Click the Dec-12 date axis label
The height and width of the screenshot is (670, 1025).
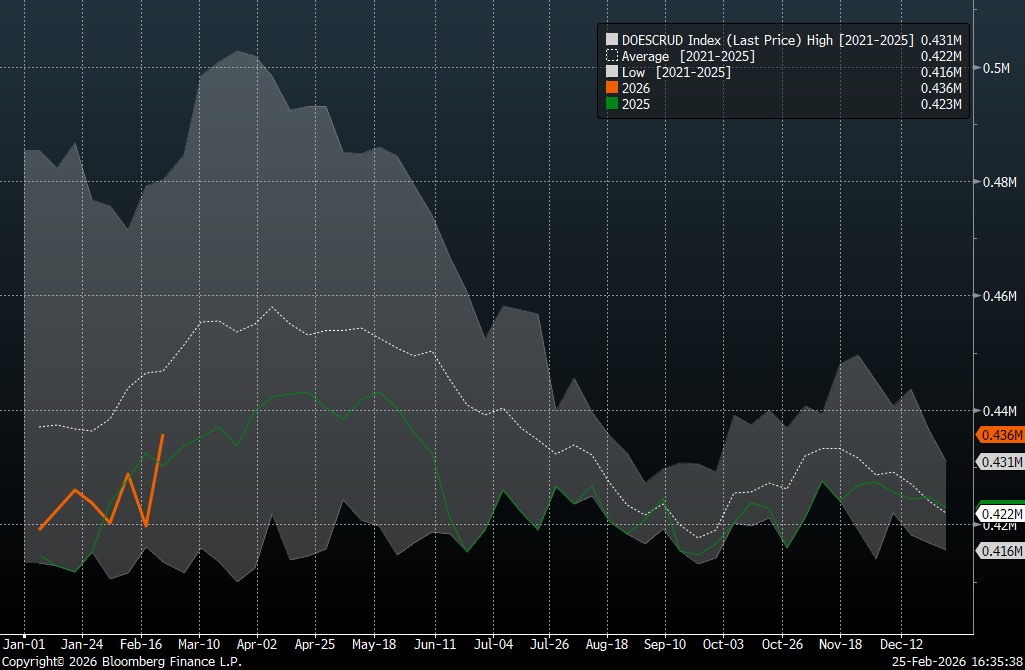pyautogui.click(x=902, y=644)
